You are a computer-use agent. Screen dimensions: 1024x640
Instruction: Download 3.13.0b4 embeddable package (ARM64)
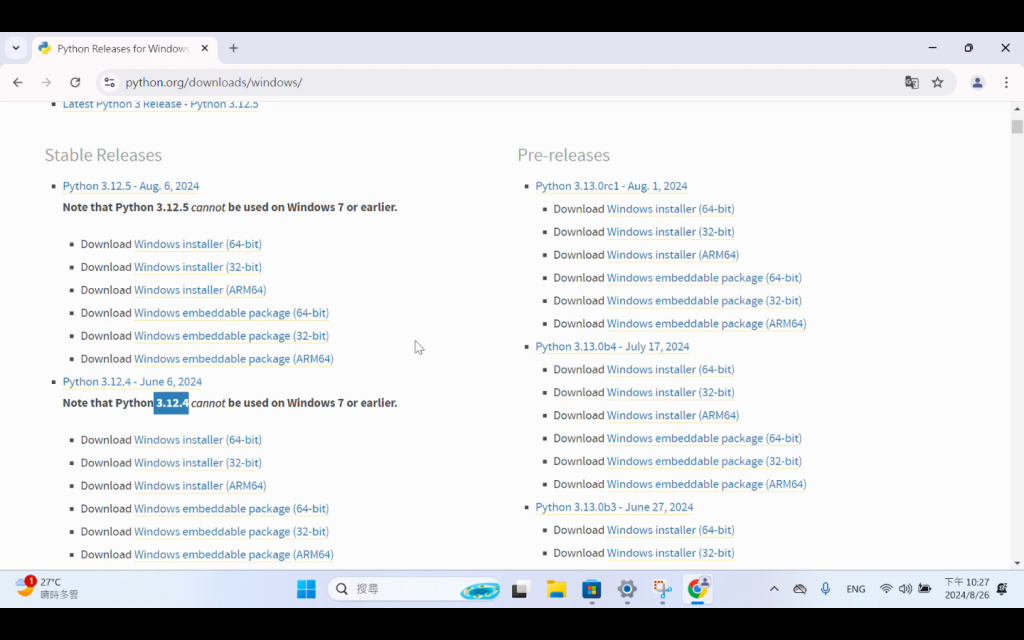(x=707, y=484)
